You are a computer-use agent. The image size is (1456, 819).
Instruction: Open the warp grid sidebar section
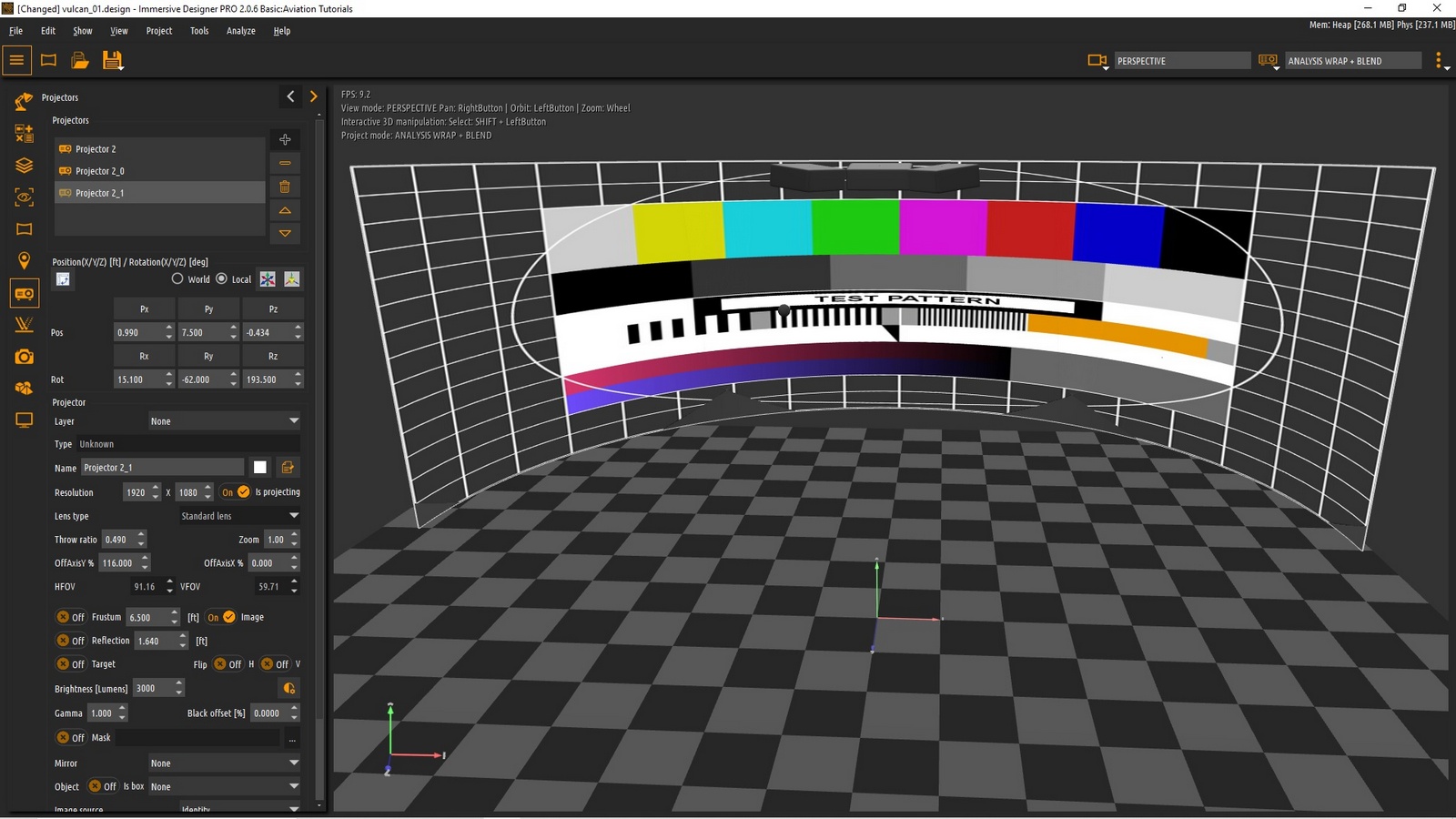point(24,325)
